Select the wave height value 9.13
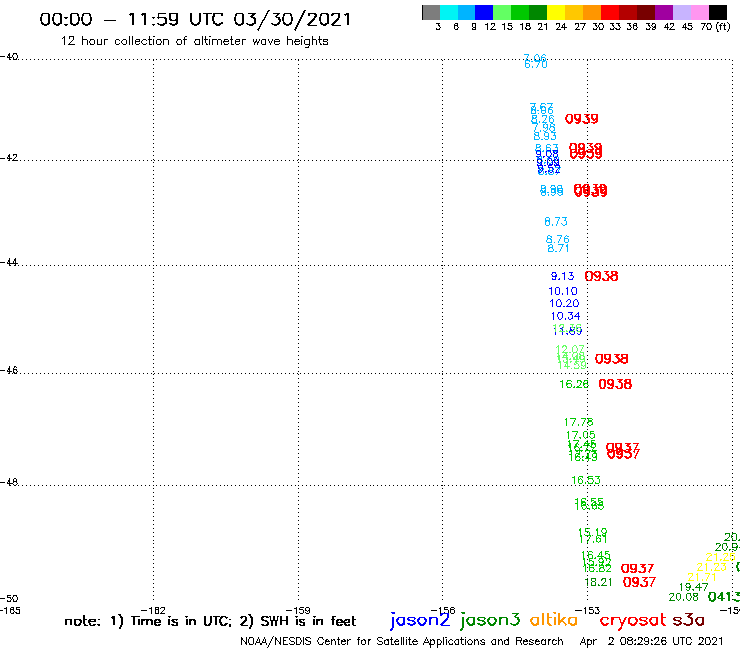 562,276
